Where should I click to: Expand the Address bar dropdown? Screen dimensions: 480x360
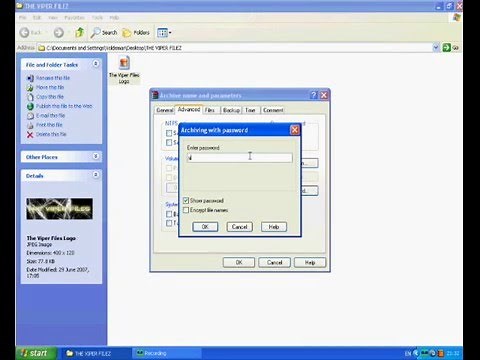tap(436, 48)
